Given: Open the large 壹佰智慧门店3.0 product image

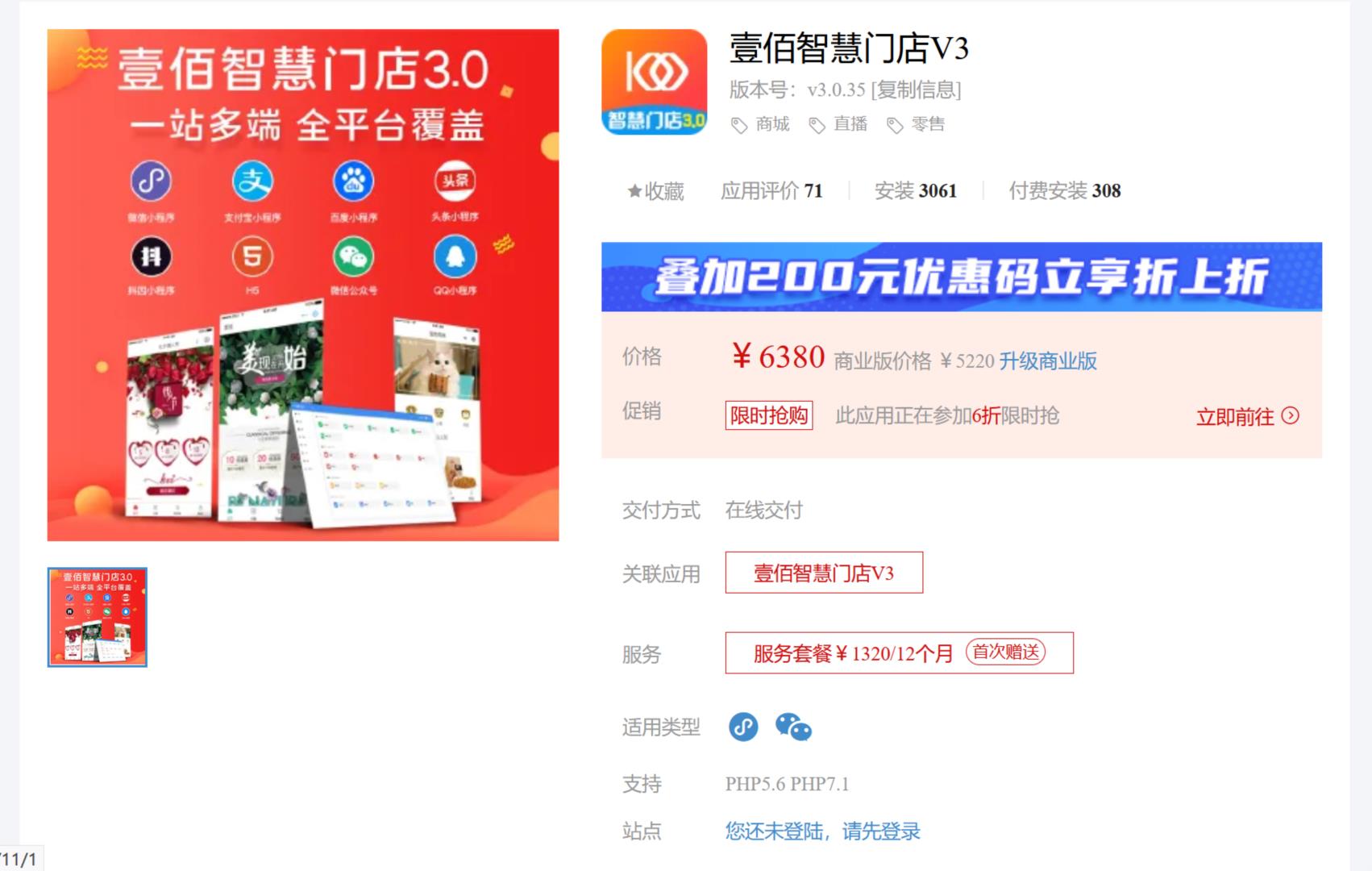Looking at the screenshot, I should 303,285.
